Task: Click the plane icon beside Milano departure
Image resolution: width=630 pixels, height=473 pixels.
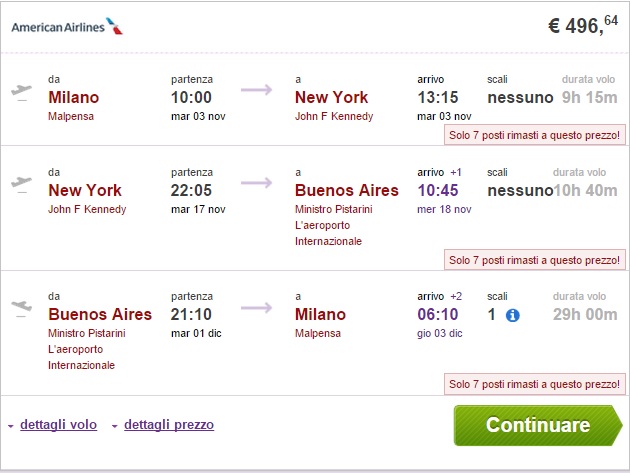Action: point(20,91)
